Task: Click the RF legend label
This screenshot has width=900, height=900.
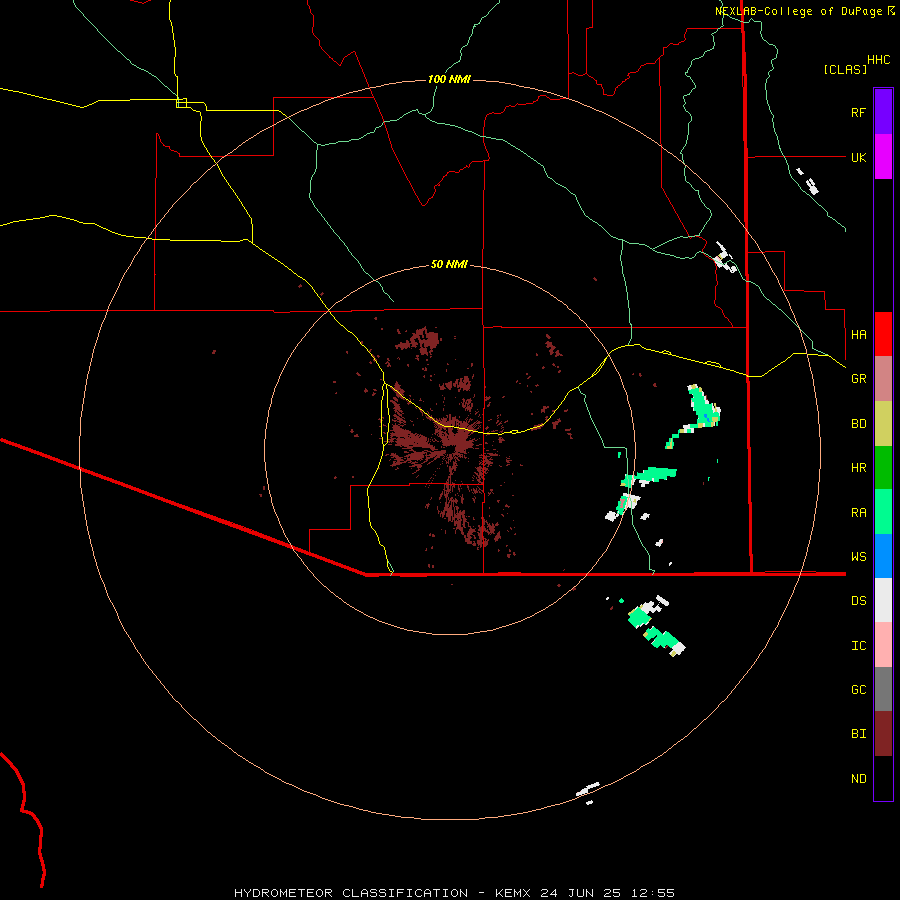Action: tap(858, 112)
